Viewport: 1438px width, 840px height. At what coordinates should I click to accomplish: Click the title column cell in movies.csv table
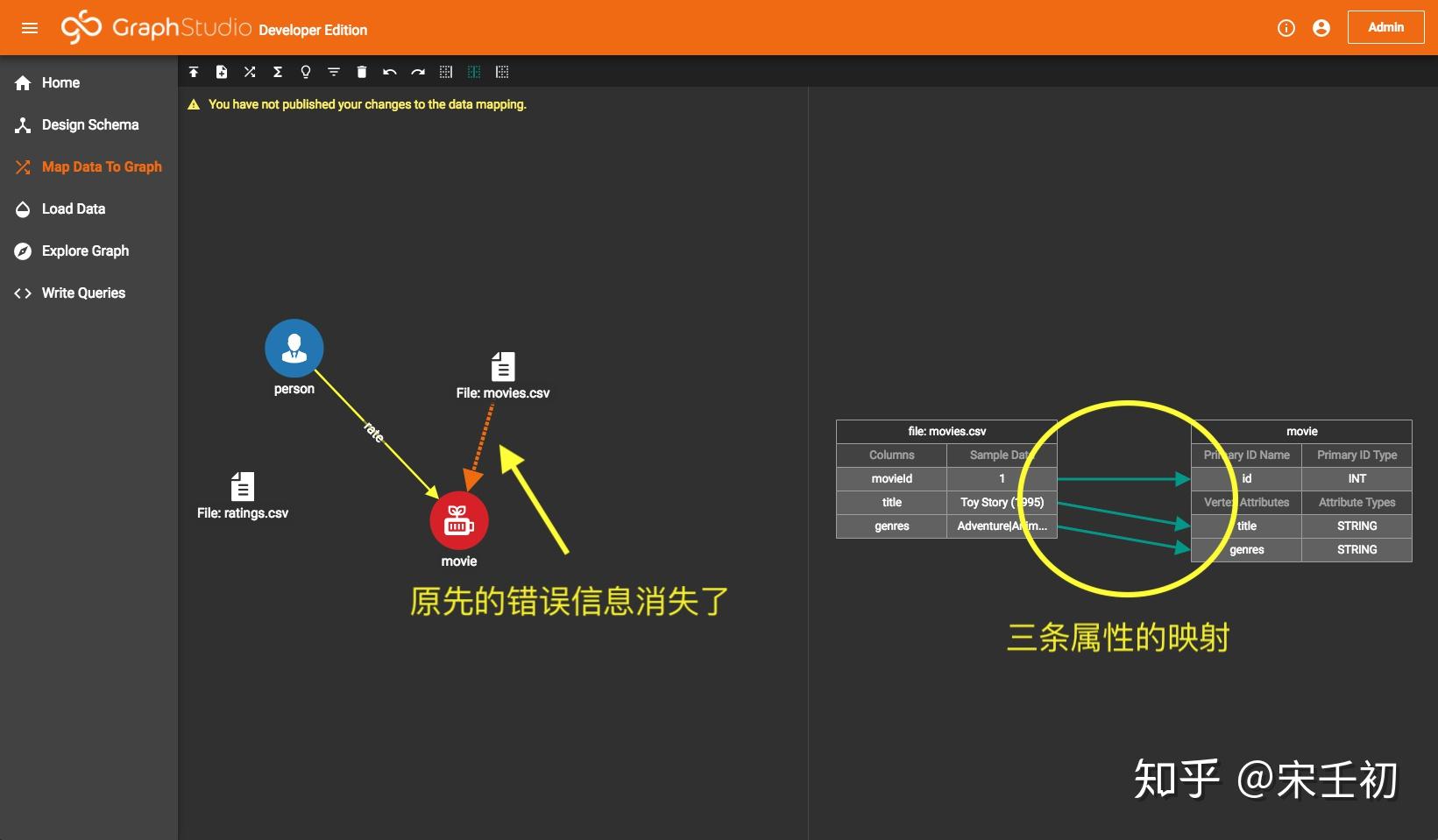(x=892, y=502)
